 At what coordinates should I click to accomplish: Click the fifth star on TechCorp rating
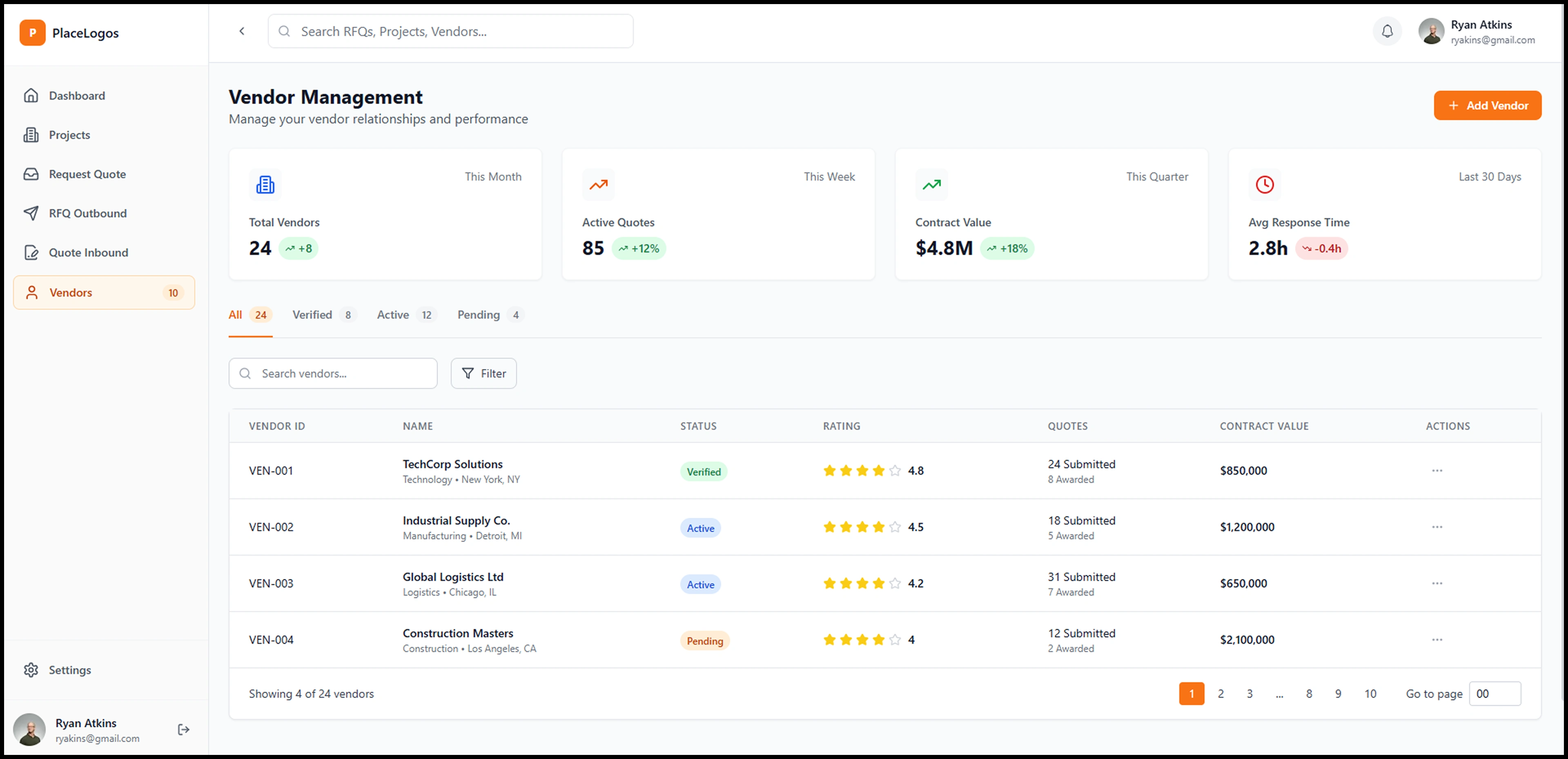pyautogui.click(x=895, y=470)
